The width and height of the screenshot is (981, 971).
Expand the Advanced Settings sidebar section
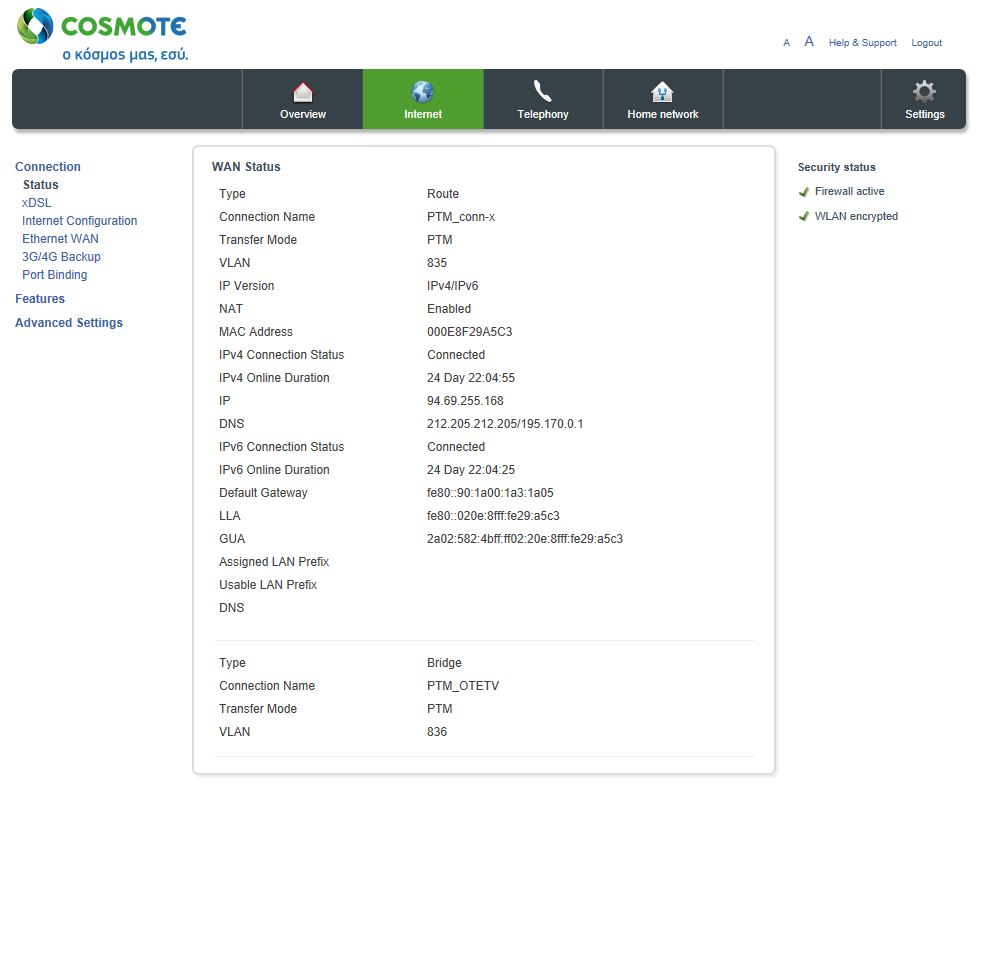click(69, 323)
